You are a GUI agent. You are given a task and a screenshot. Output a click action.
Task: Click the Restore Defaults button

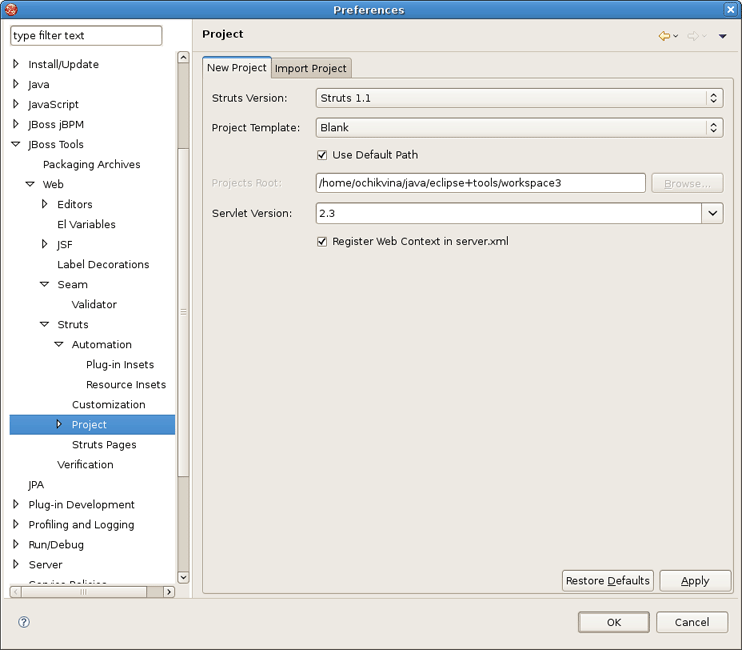[608, 580]
